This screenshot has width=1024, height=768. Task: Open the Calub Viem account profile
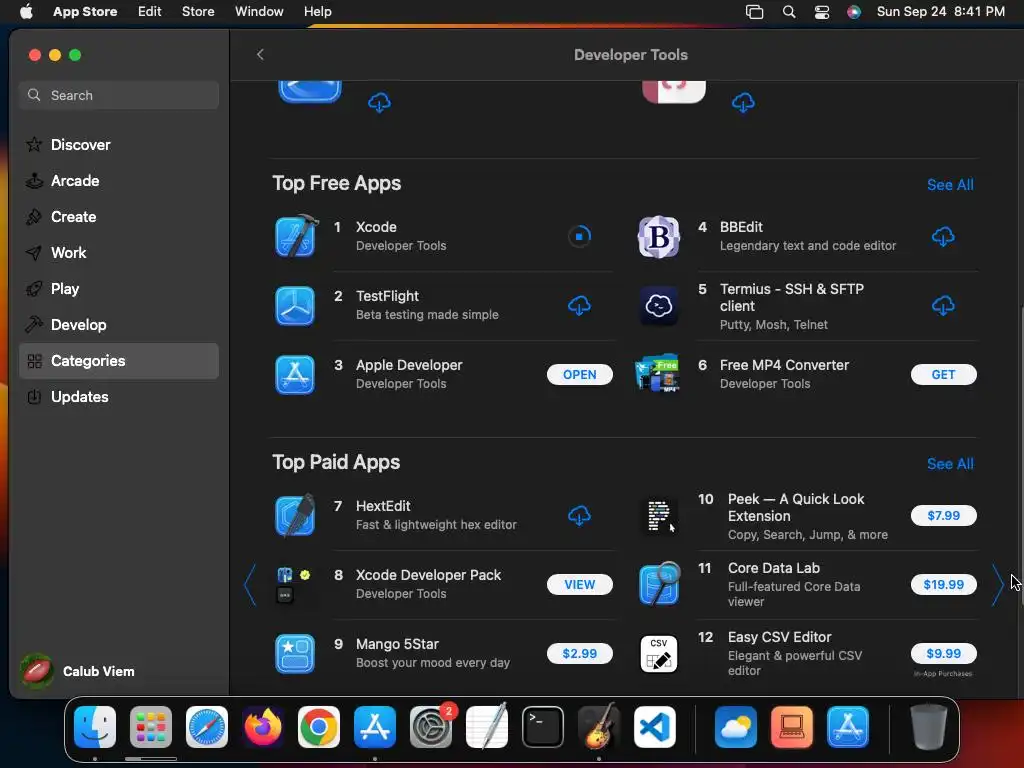pos(78,671)
